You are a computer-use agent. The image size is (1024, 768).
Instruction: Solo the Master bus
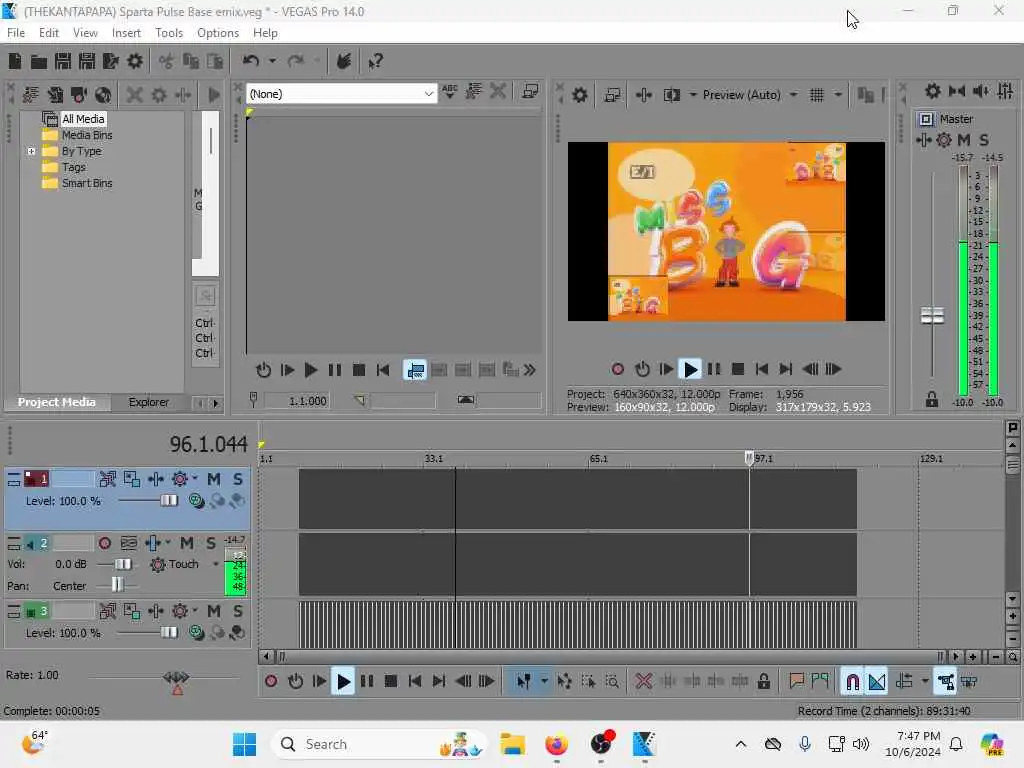(984, 140)
